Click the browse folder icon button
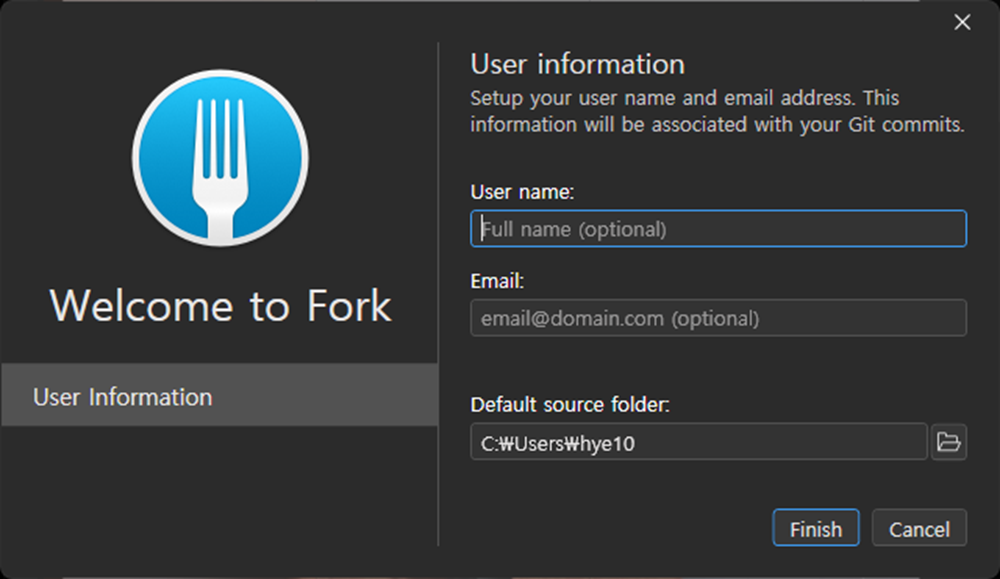The width and height of the screenshot is (1000, 579). tap(948, 442)
